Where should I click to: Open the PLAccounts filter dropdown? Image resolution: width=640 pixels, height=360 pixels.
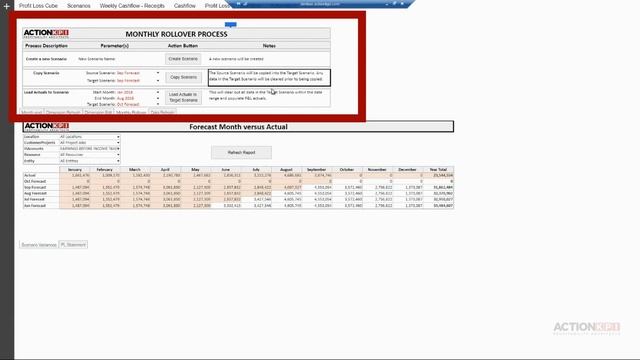click(118, 149)
